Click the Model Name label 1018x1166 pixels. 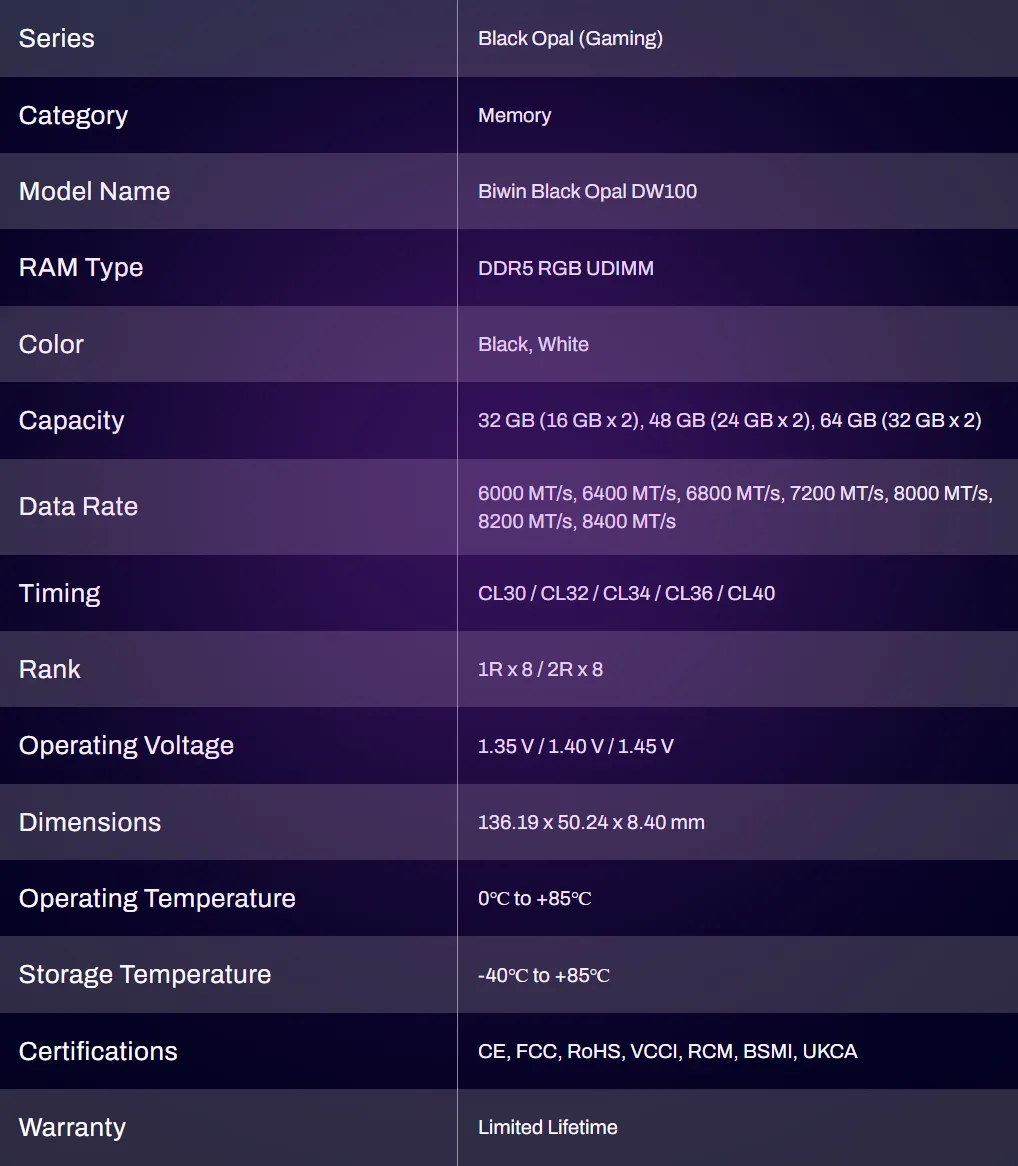94,192
